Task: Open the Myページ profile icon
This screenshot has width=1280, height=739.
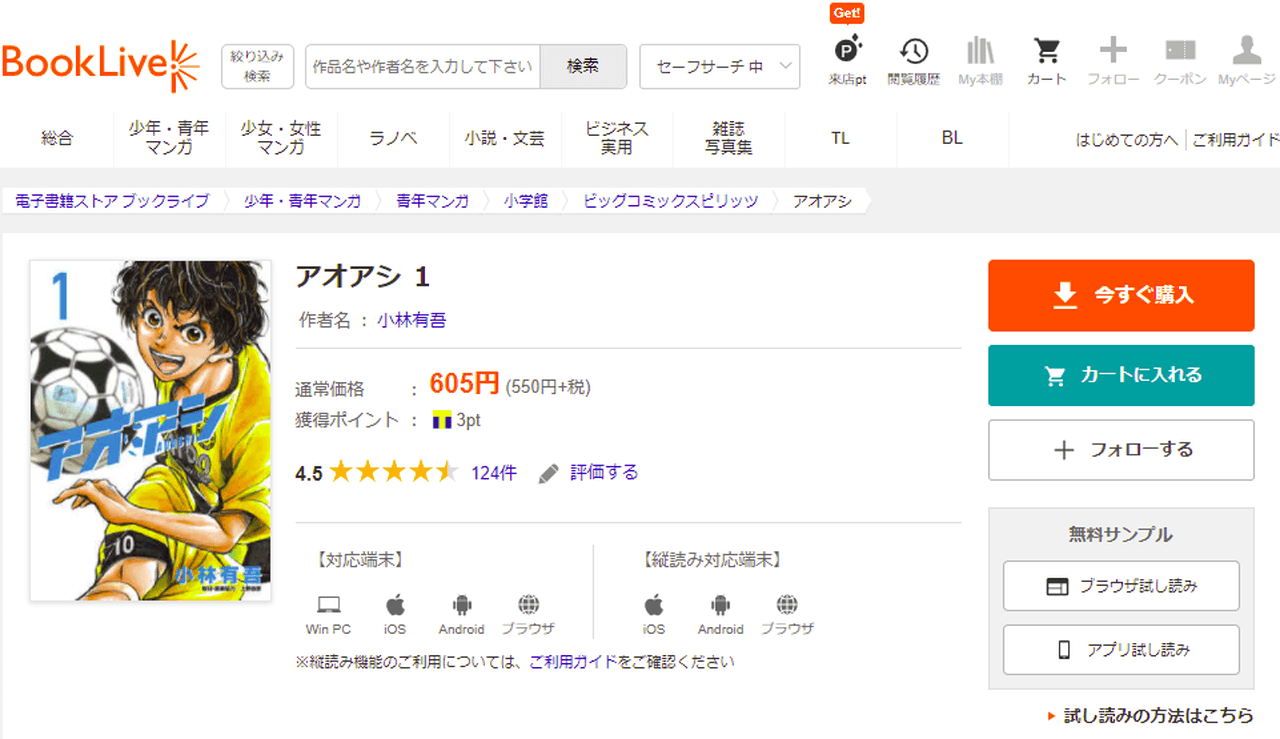Action: (1246, 60)
